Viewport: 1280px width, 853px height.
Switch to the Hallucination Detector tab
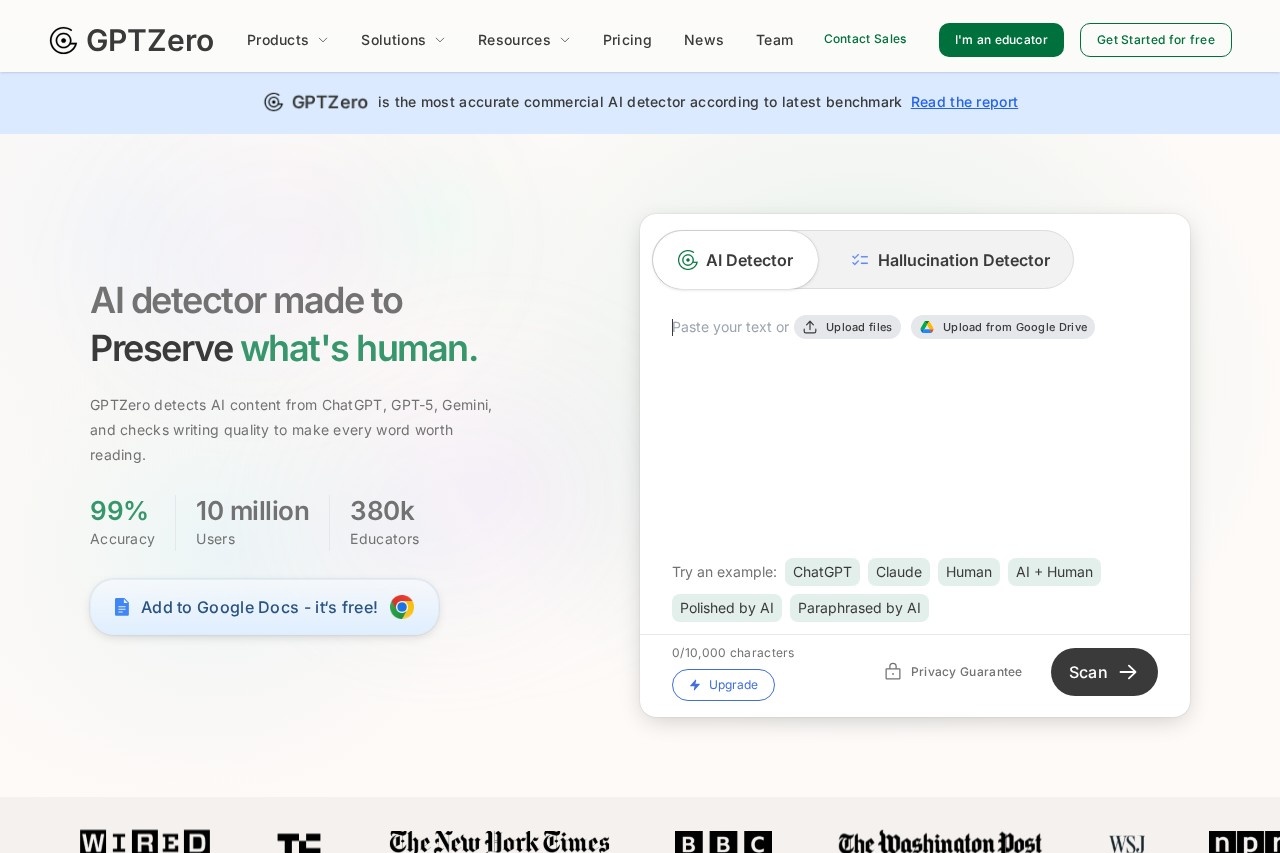[963, 260]
